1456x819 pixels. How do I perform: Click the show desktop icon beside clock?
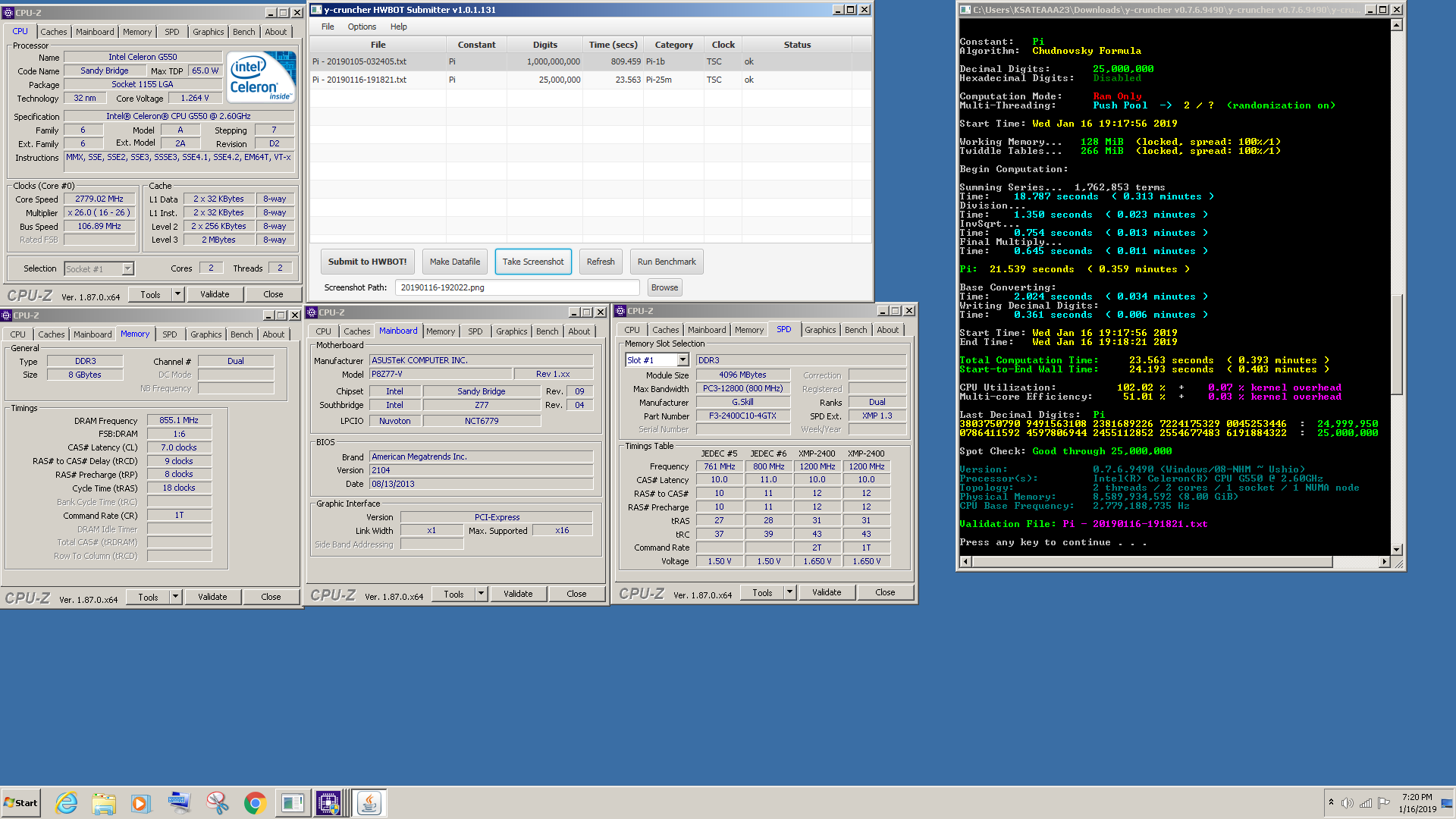1447,803
